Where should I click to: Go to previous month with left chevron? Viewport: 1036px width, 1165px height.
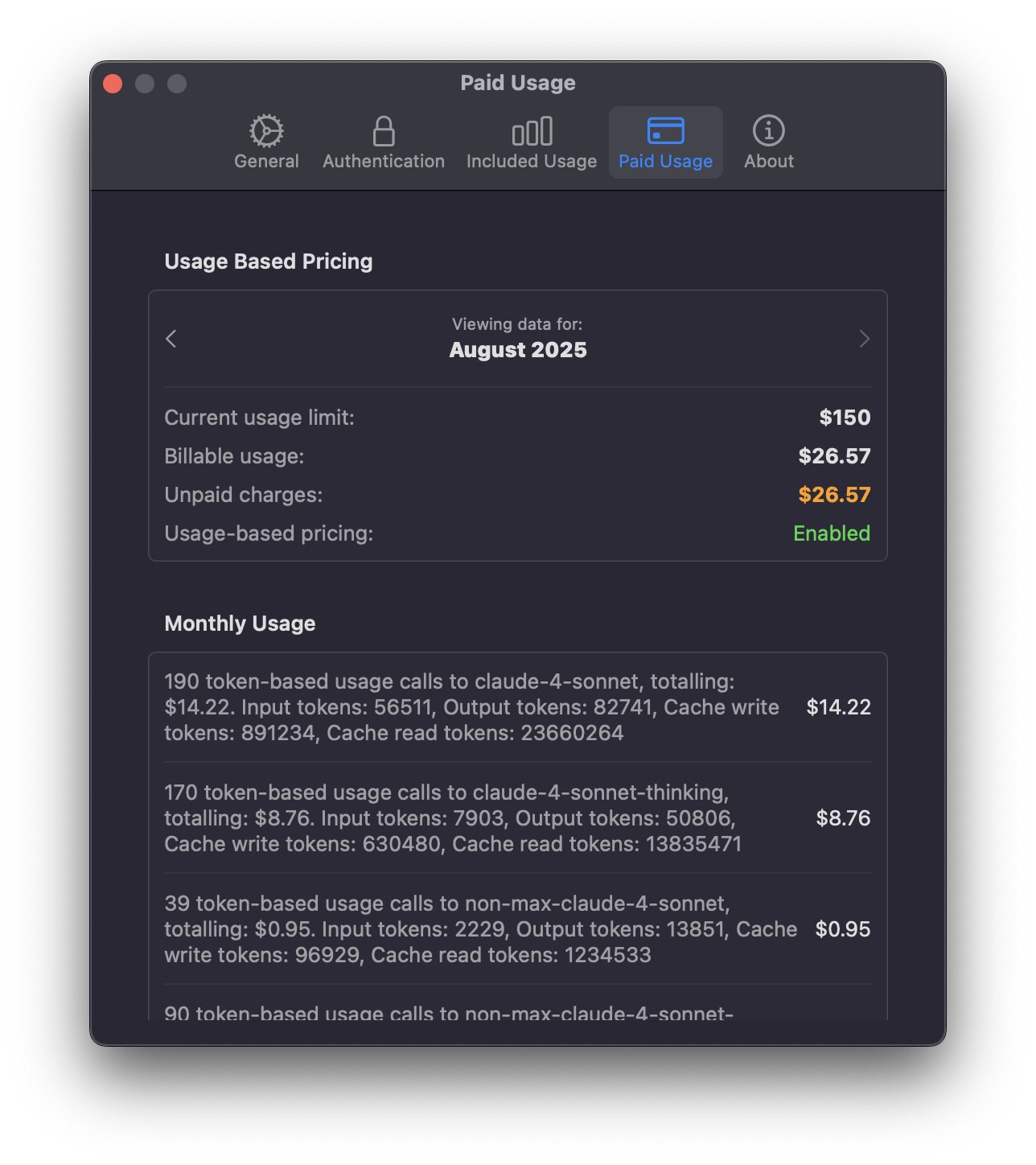171,339
